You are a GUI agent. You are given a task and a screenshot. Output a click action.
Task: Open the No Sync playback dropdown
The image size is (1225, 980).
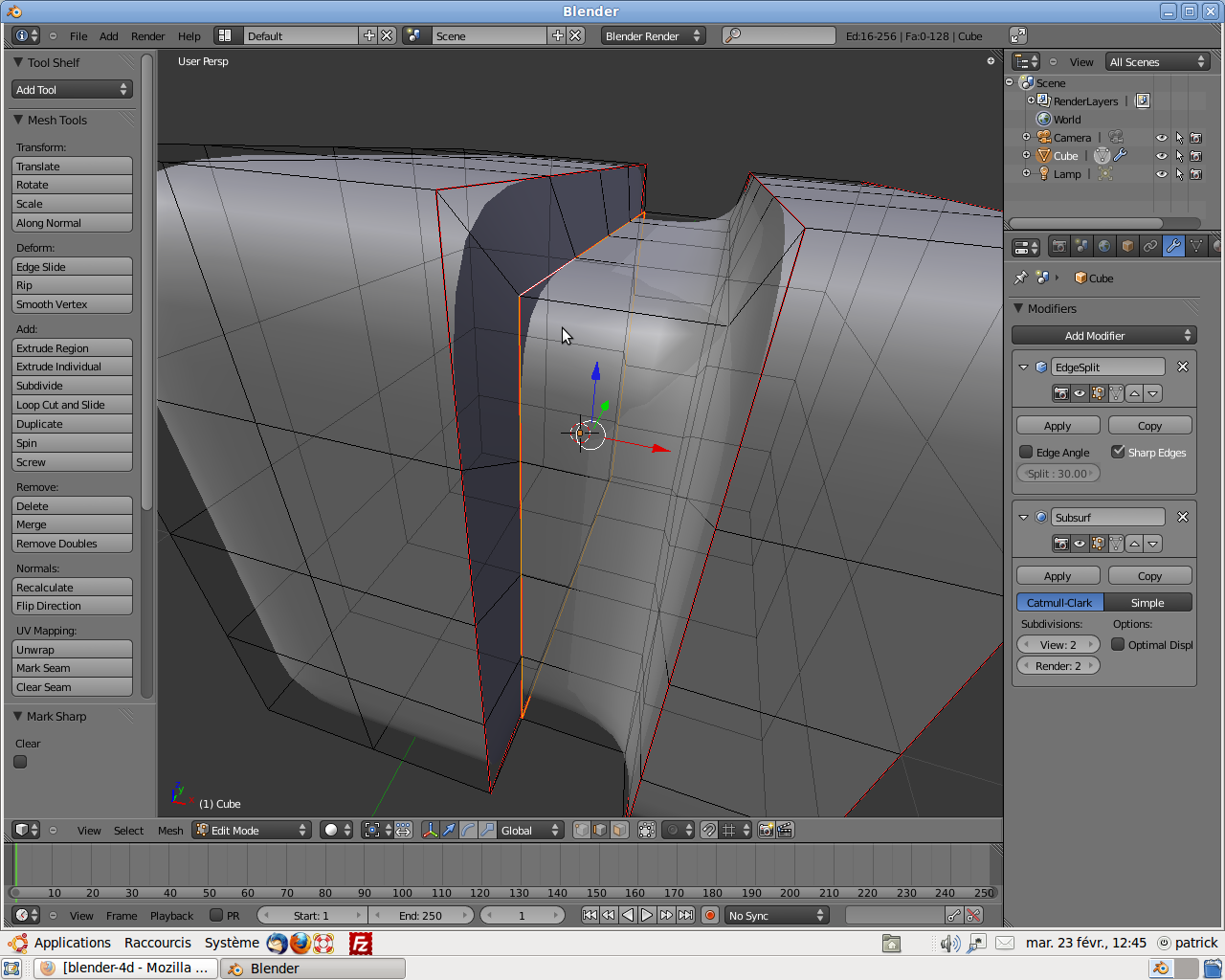coord(776,915)
